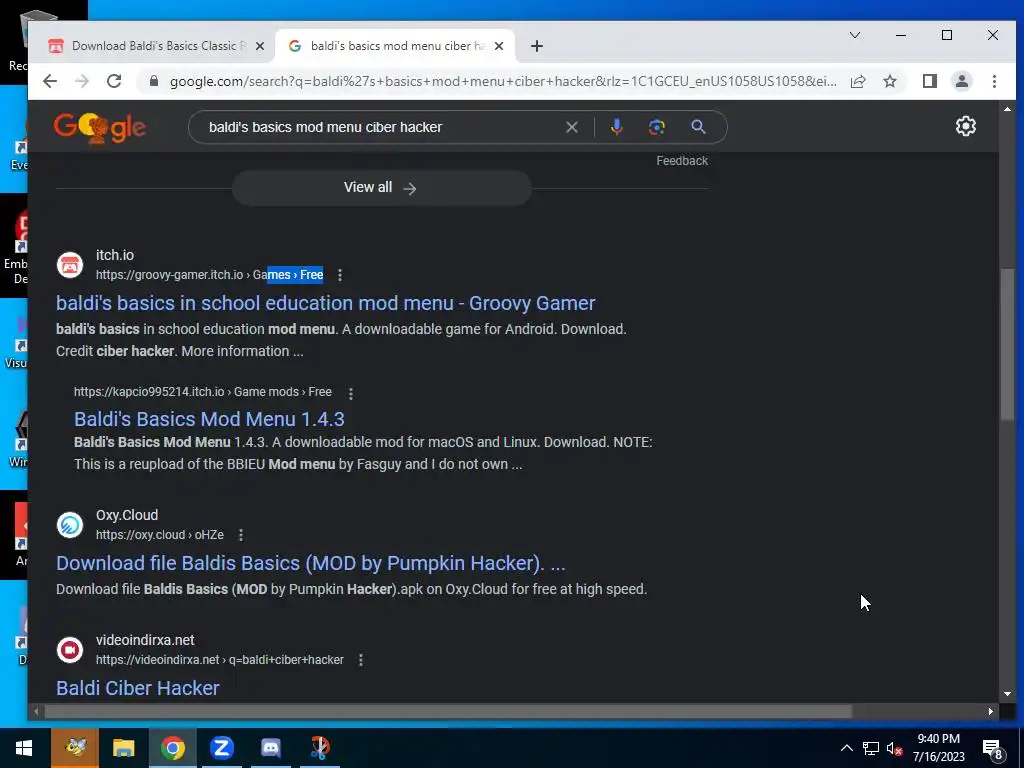Show hidden system tray icons chevron
This screenshot has height=768, width=1024.
point(846,748)
